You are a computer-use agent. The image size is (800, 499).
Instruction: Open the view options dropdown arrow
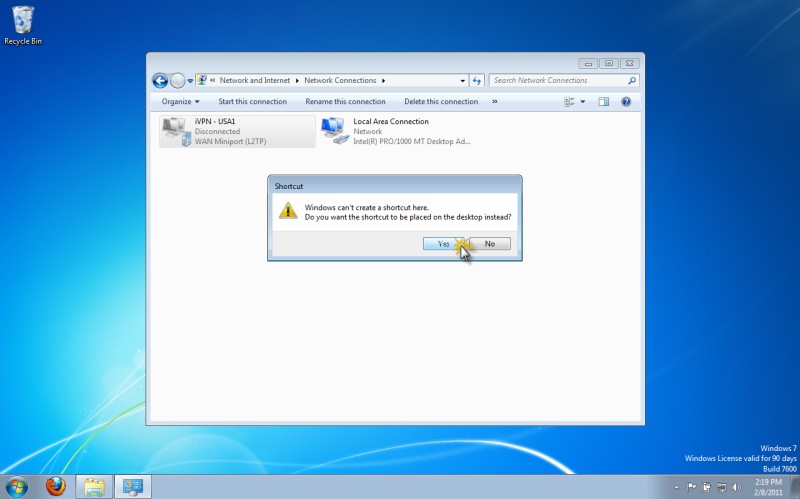(583, 102)
